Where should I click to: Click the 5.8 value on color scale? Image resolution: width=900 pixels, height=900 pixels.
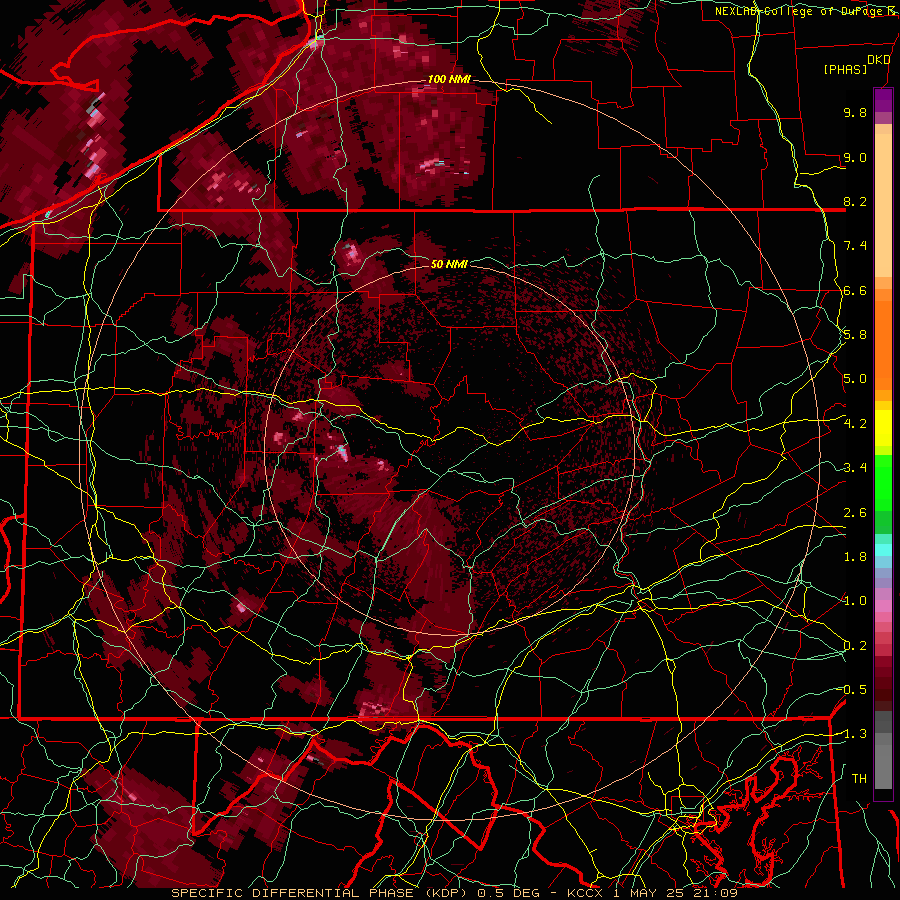tap(855, 335)
